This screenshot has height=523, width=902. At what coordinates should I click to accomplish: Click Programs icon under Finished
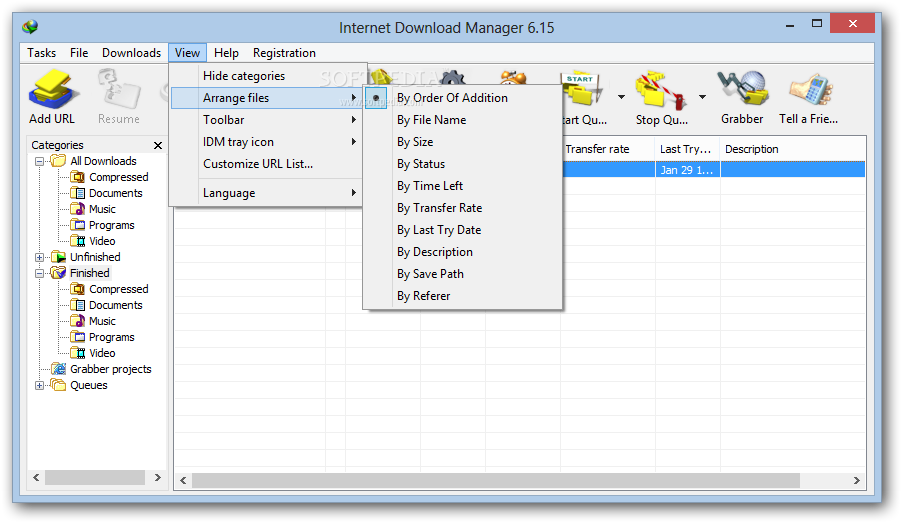(x=78, y=337)
